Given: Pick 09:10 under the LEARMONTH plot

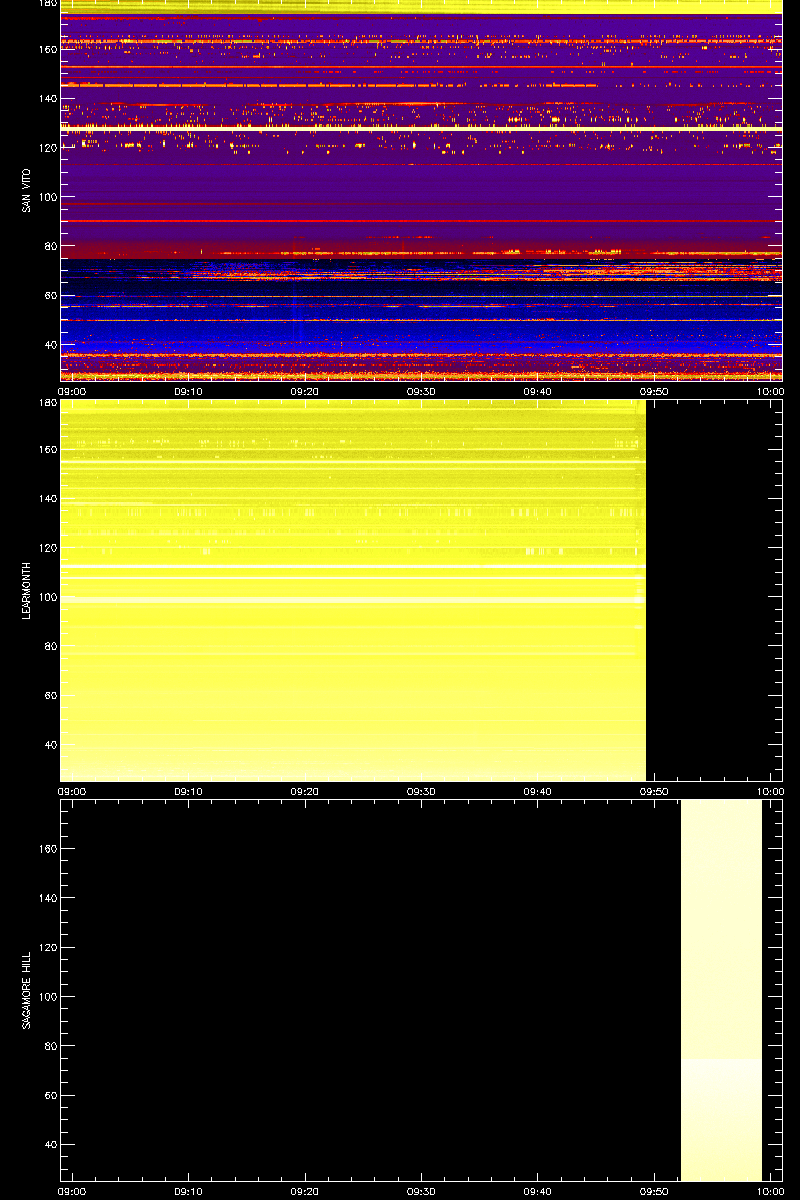Looking at the screenshot, I should 189,792.
